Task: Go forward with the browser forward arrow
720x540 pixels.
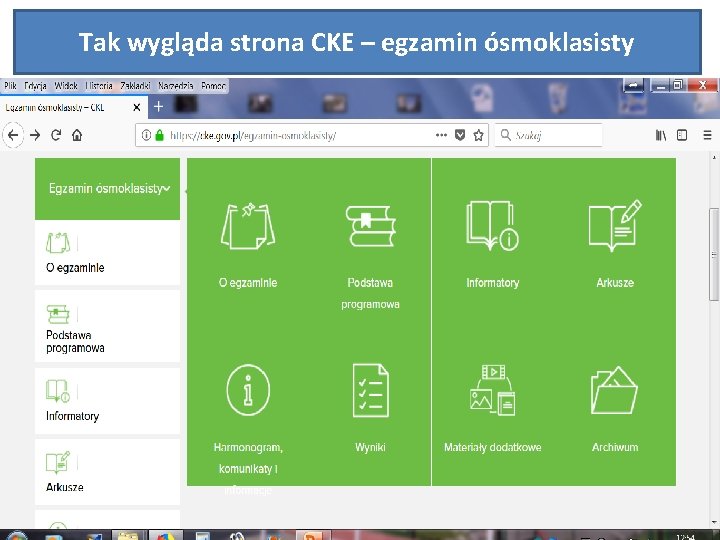Action: click(35, 135)
